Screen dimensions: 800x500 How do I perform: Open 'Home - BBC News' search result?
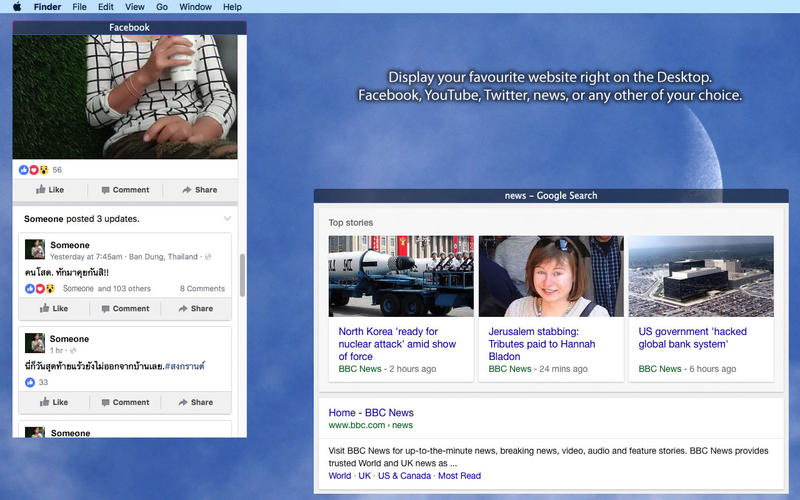tap(371, 413)
